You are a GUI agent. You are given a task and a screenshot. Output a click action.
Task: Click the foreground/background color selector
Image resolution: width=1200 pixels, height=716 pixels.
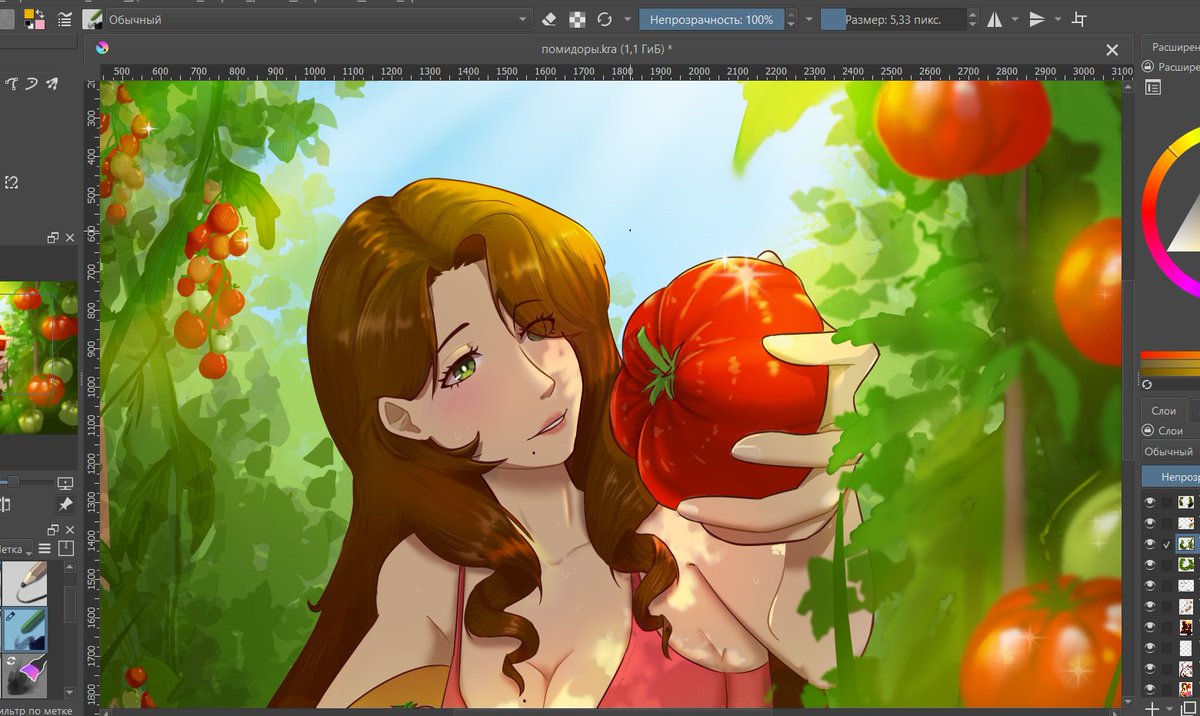coord(33,18)
